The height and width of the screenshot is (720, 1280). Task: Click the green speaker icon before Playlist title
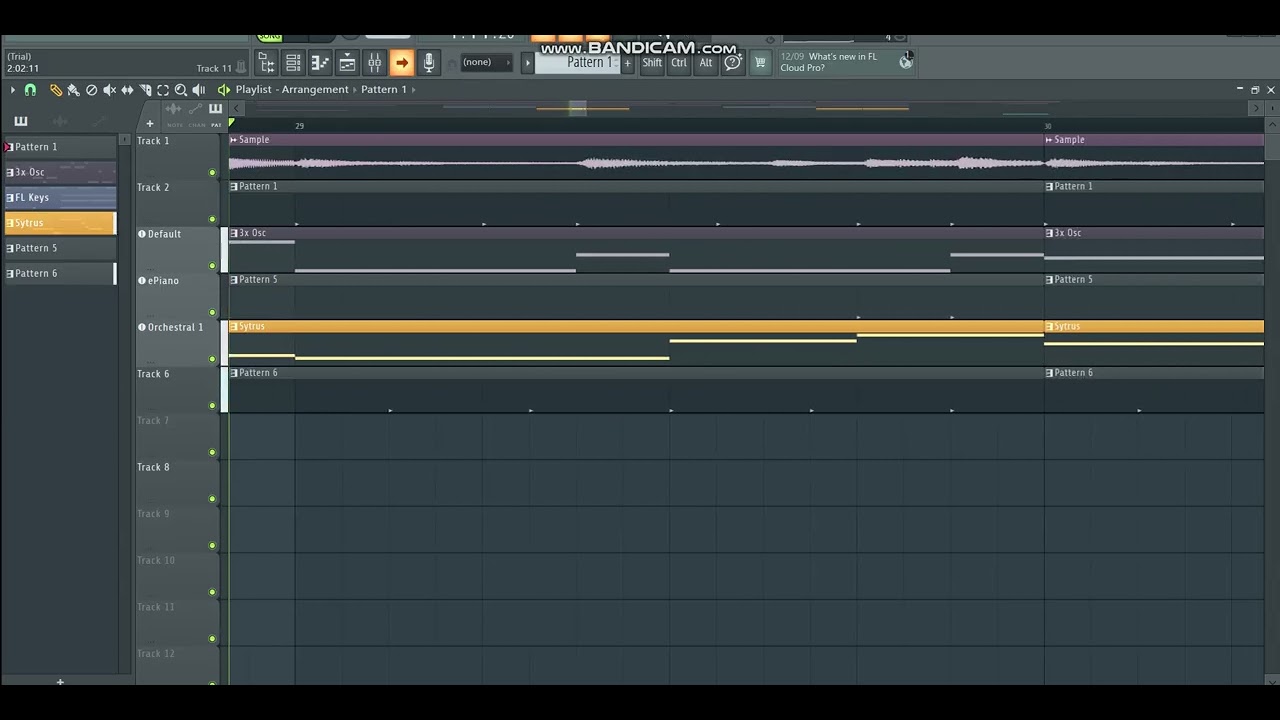224,90
